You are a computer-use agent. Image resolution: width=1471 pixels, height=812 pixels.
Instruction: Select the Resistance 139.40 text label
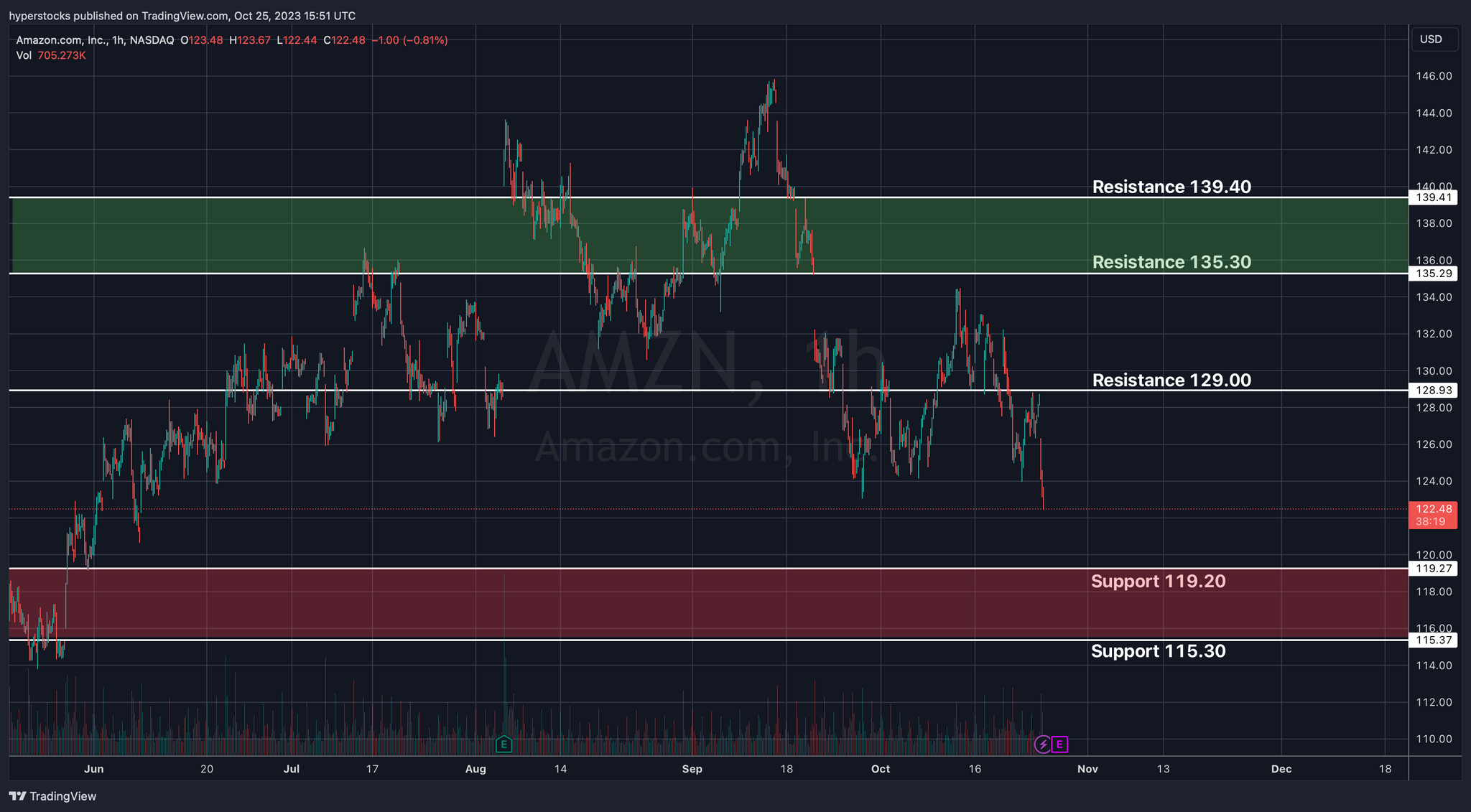(1171, 187)
